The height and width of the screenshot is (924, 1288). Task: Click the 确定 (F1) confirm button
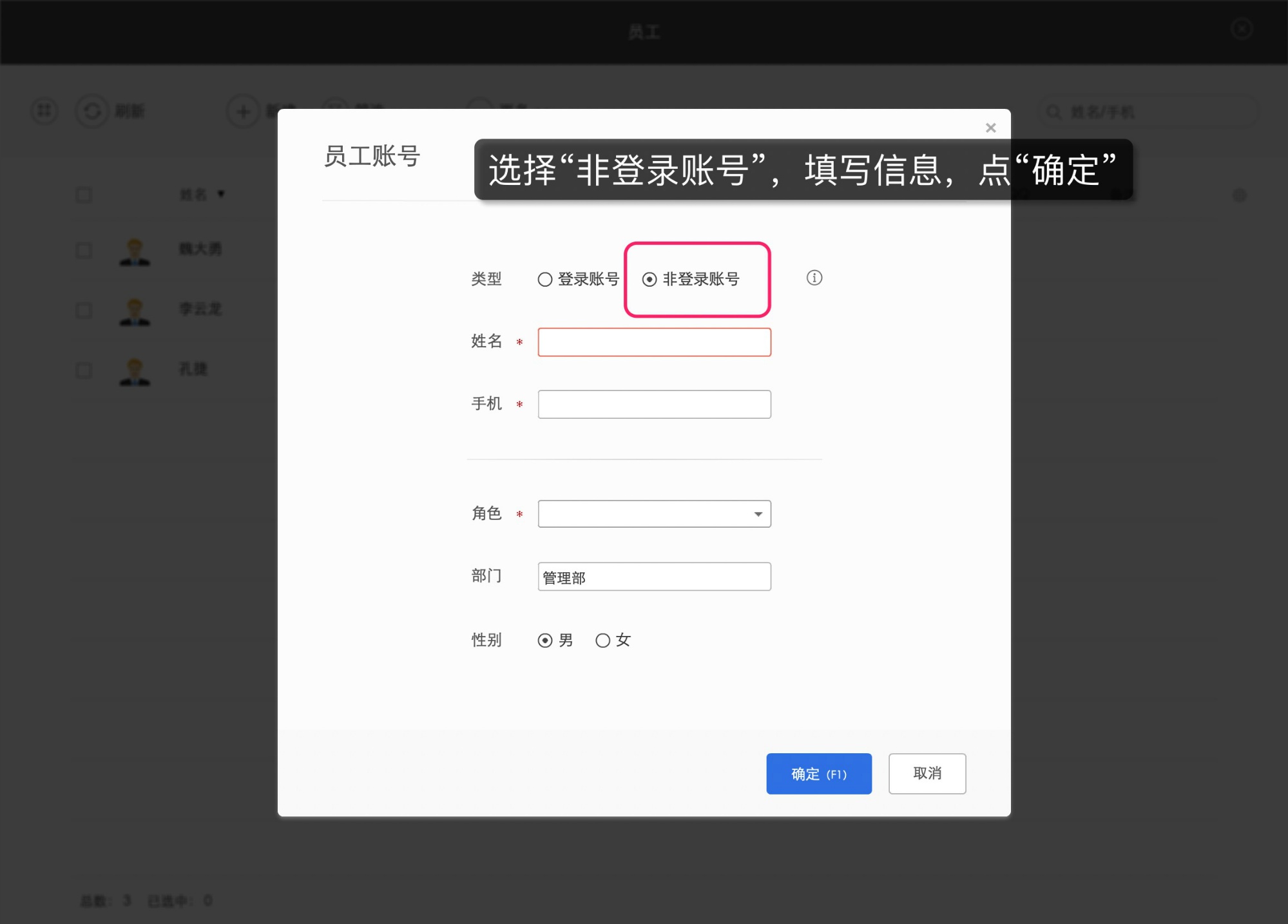(x=818, y=773)
